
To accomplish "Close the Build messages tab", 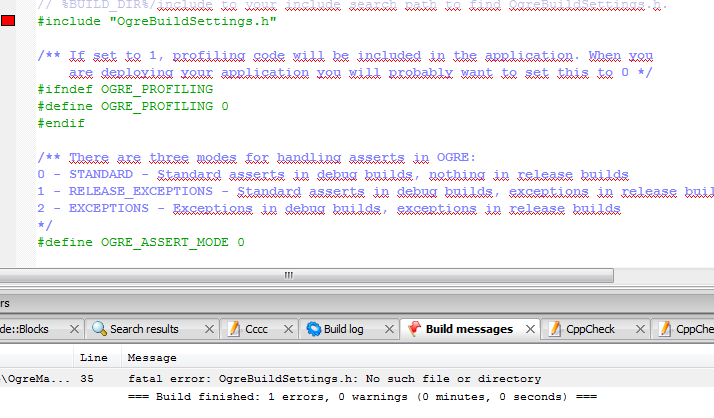I will click(x=530, y=329).
